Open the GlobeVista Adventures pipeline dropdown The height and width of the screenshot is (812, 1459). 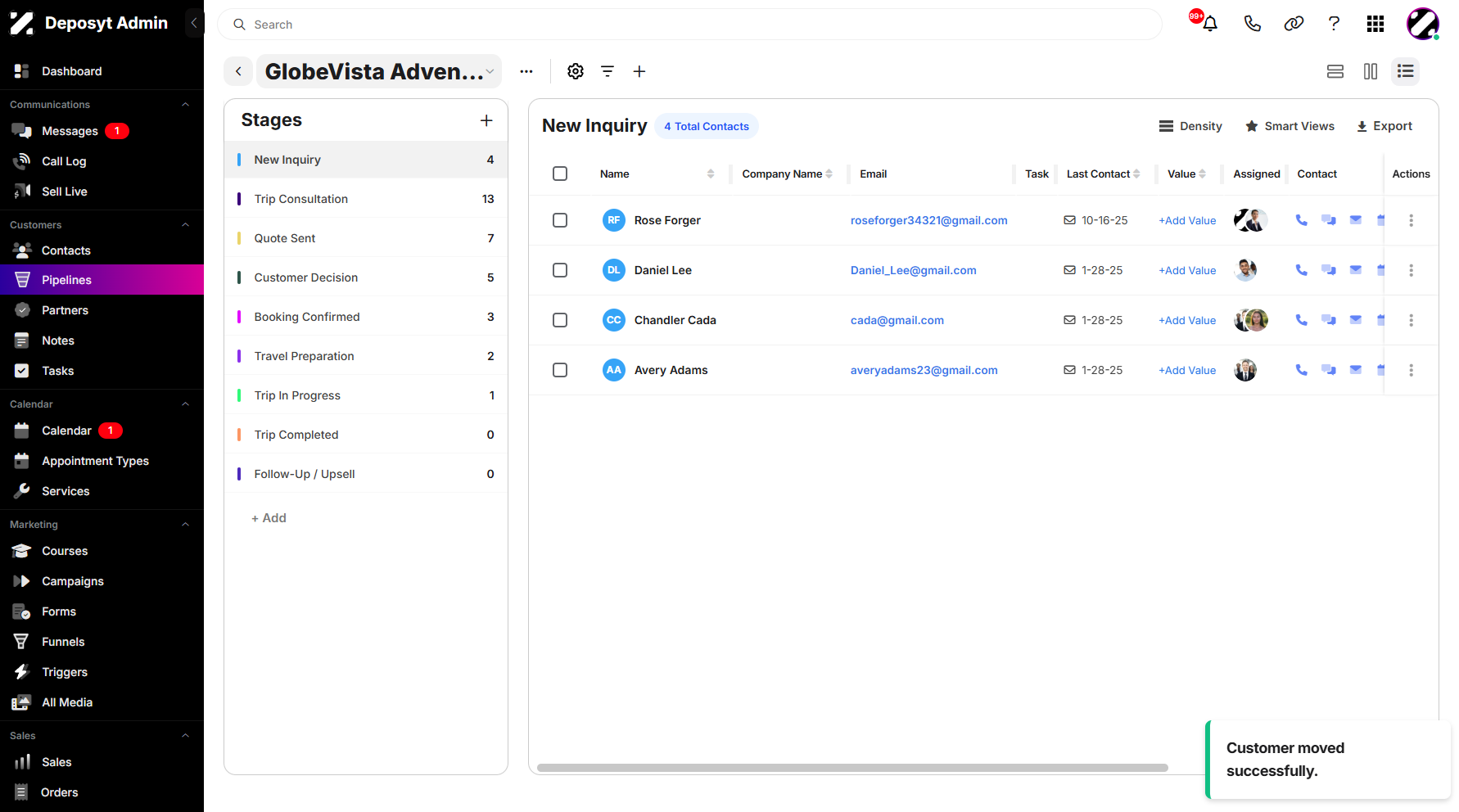coord(379,71)
